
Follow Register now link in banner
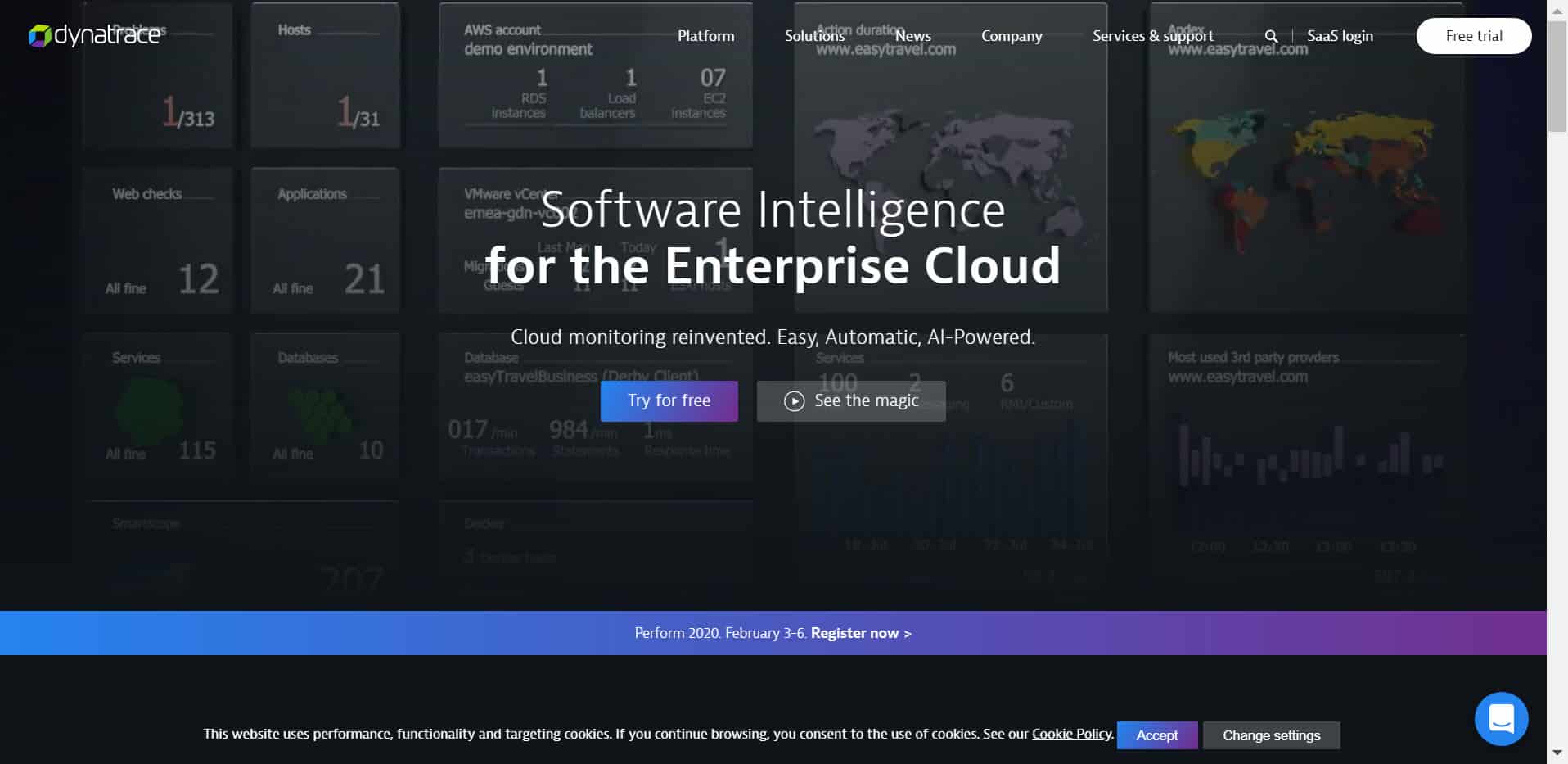861,633
